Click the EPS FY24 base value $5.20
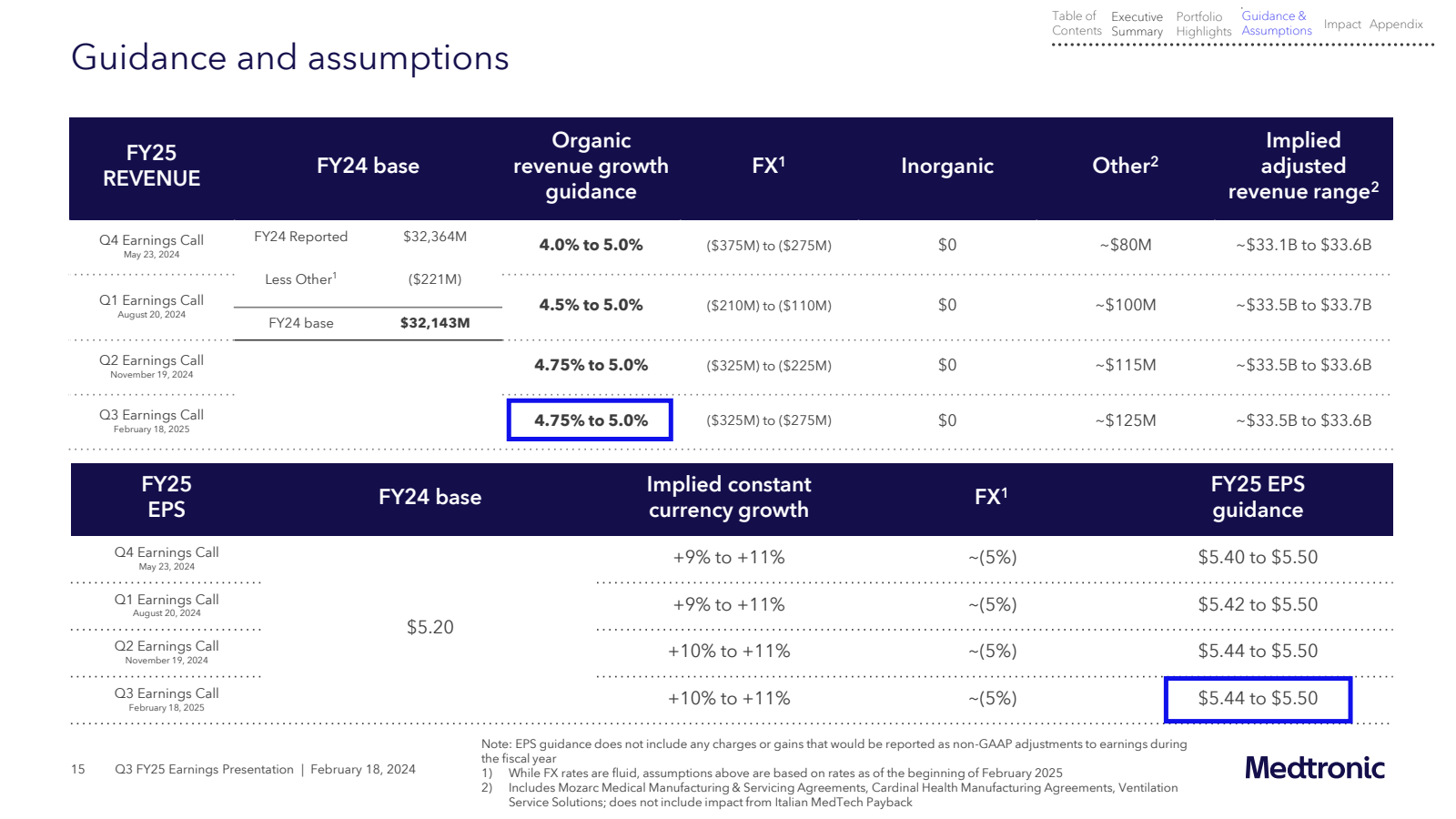 click(430, 627)
